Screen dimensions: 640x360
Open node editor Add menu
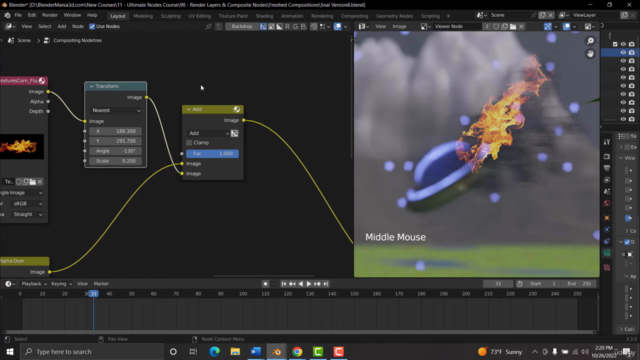[62, 27]
